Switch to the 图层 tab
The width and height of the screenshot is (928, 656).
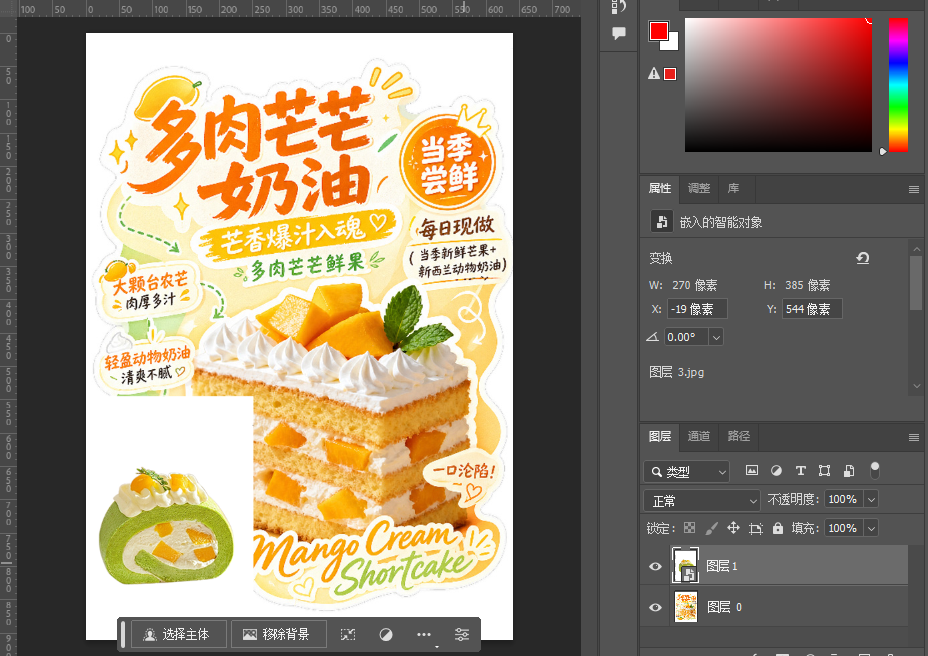point(659,436)
